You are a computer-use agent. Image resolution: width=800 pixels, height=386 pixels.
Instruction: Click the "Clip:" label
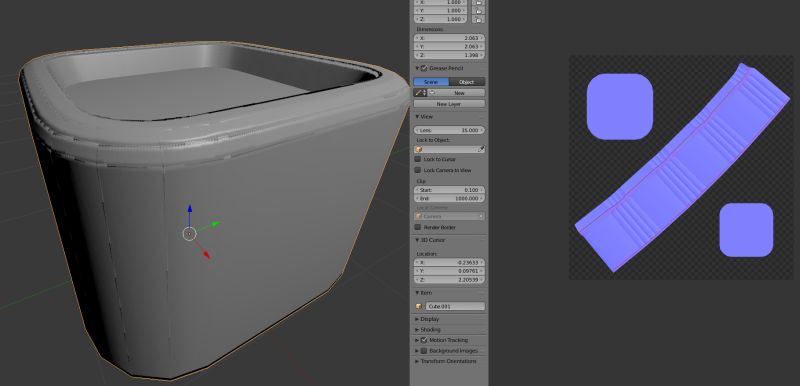(421, 181)
